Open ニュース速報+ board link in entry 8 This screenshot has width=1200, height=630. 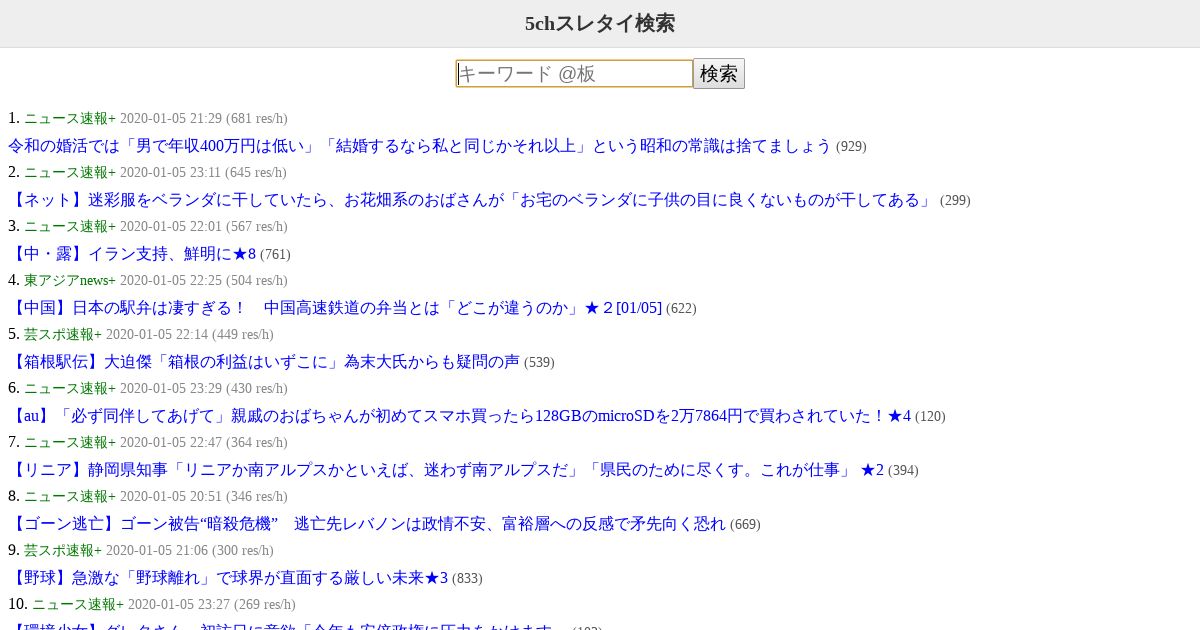(70, 496)
